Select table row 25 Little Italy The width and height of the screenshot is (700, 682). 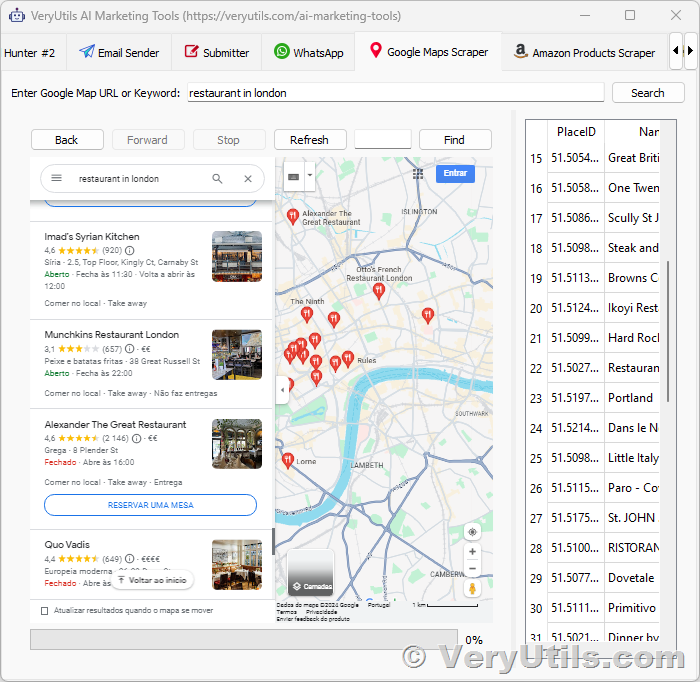point(594,458)
